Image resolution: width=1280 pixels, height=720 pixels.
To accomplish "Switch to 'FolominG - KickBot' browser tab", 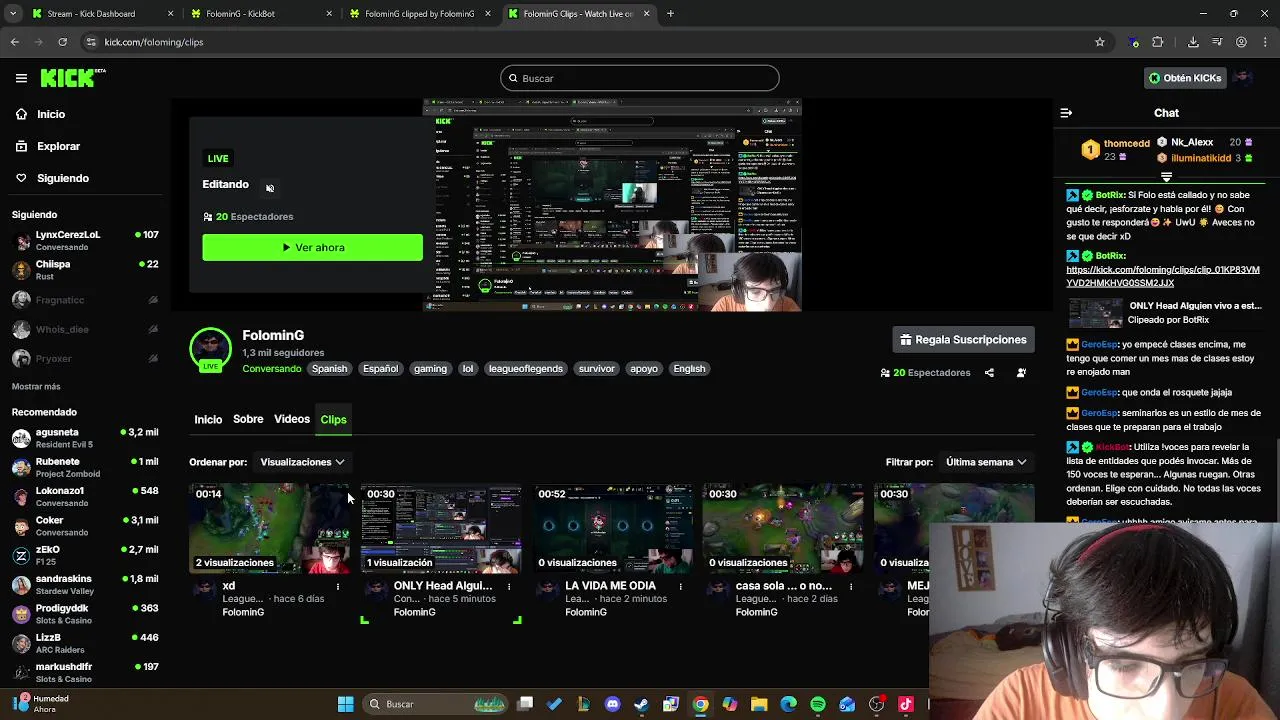I will pyautogui.click(x=260, y=14).
